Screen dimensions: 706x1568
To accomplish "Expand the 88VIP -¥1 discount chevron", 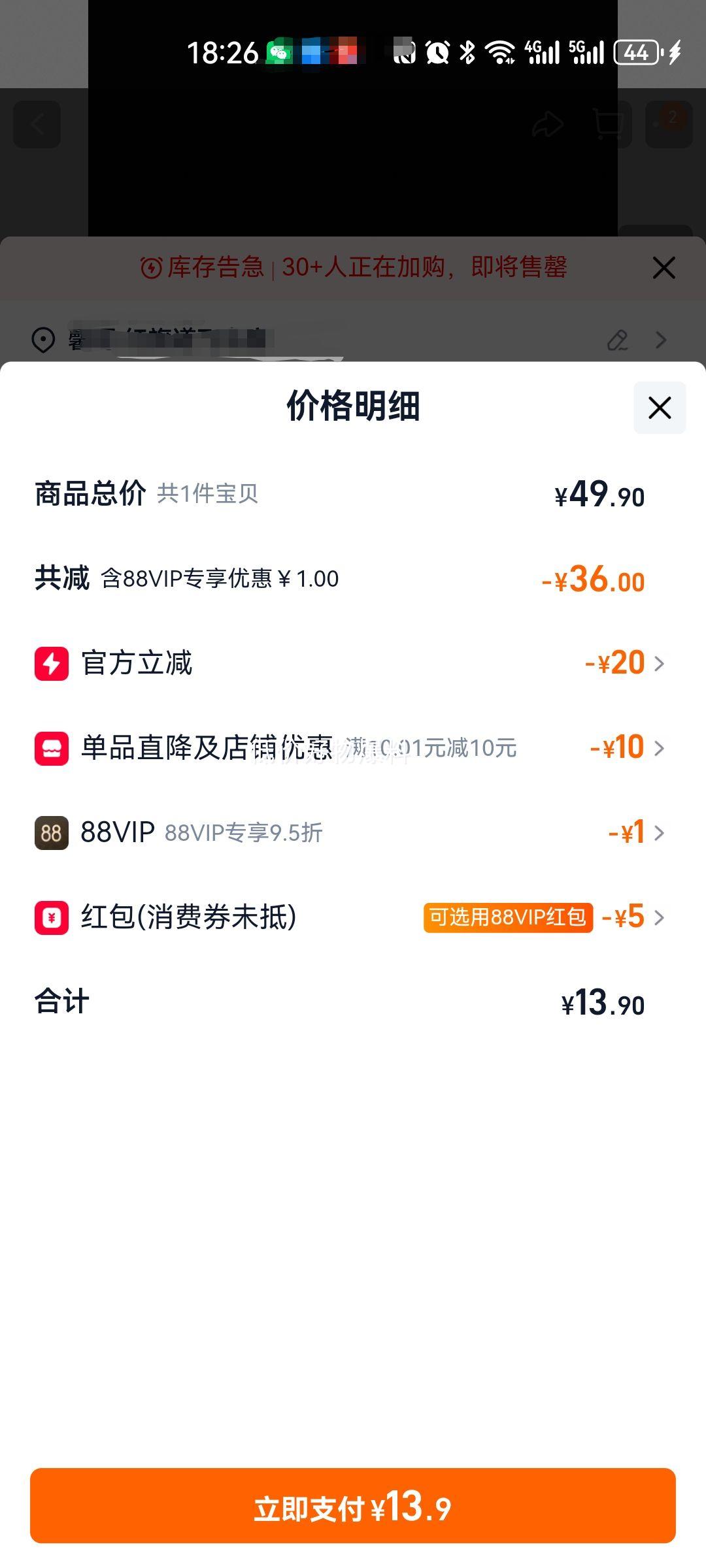I will click(659, 833).
